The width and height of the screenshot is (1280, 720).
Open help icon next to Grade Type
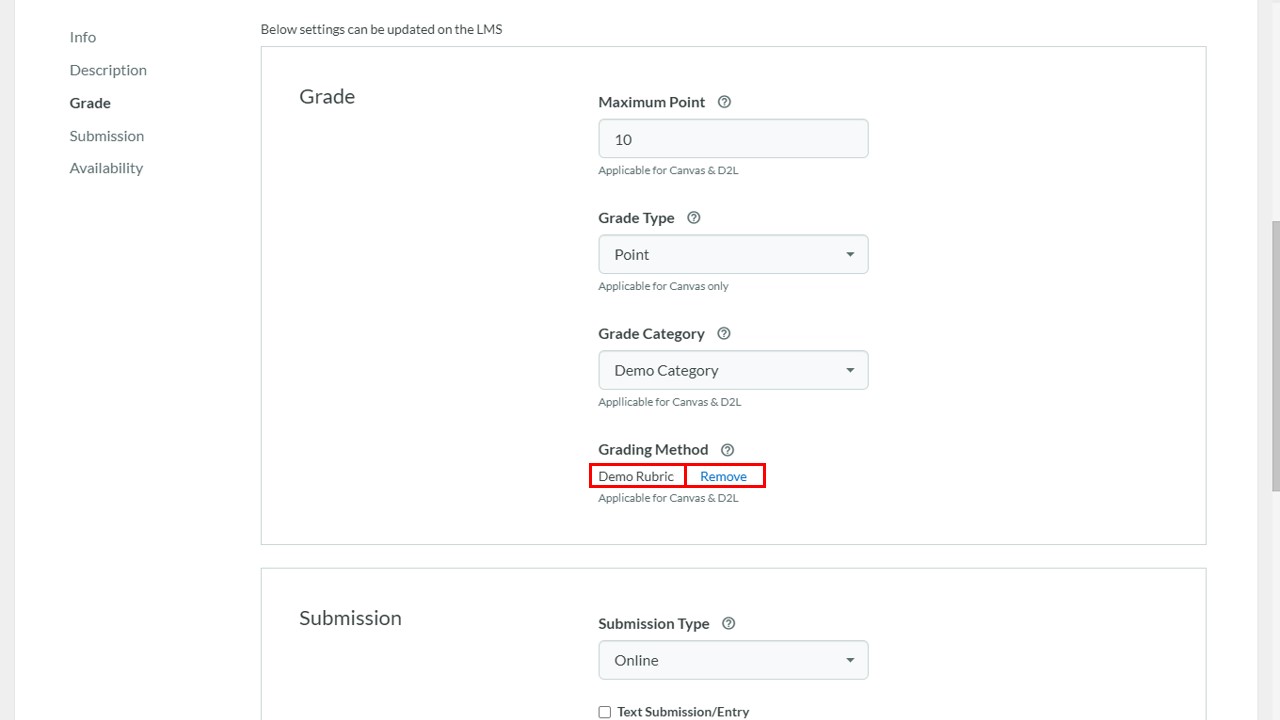click(694, 218)
